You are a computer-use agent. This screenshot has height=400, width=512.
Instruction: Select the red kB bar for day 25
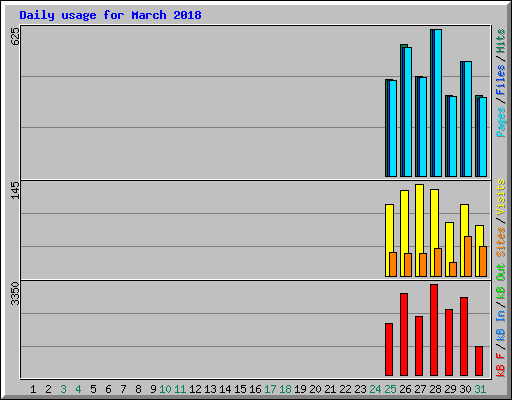389,350
